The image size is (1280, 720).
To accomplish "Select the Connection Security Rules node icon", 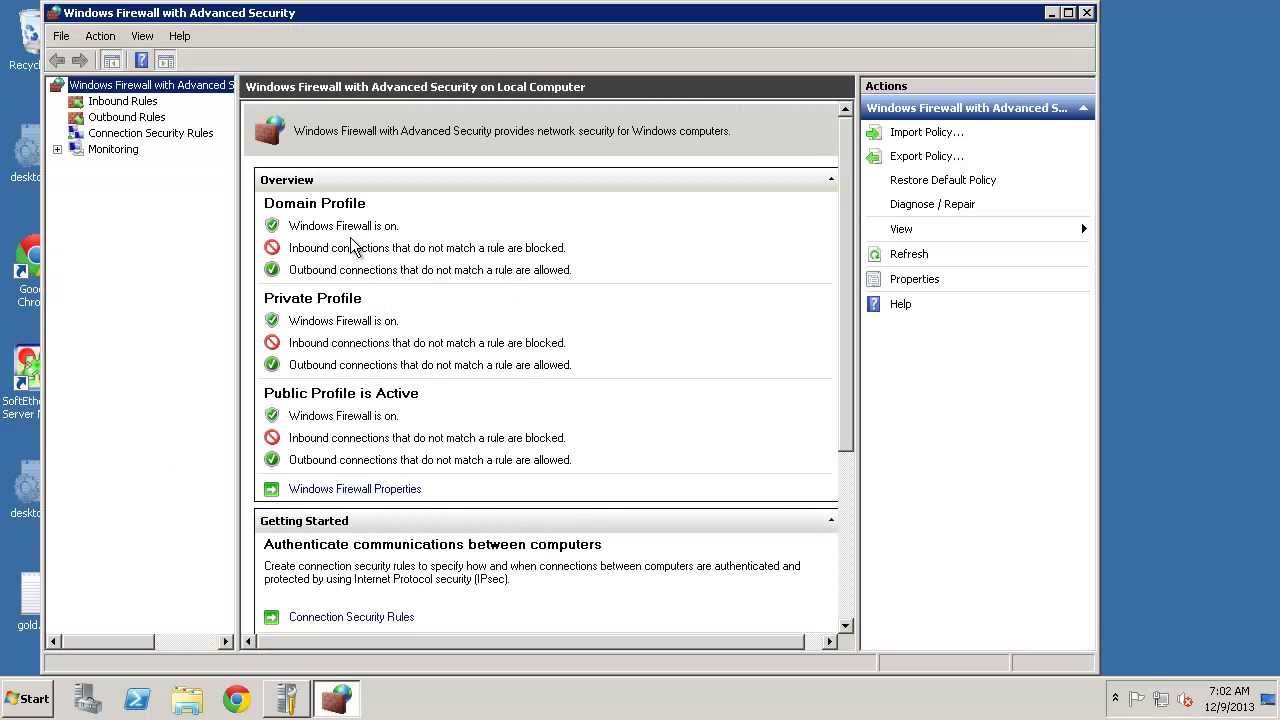I will [x=76, y=133].
